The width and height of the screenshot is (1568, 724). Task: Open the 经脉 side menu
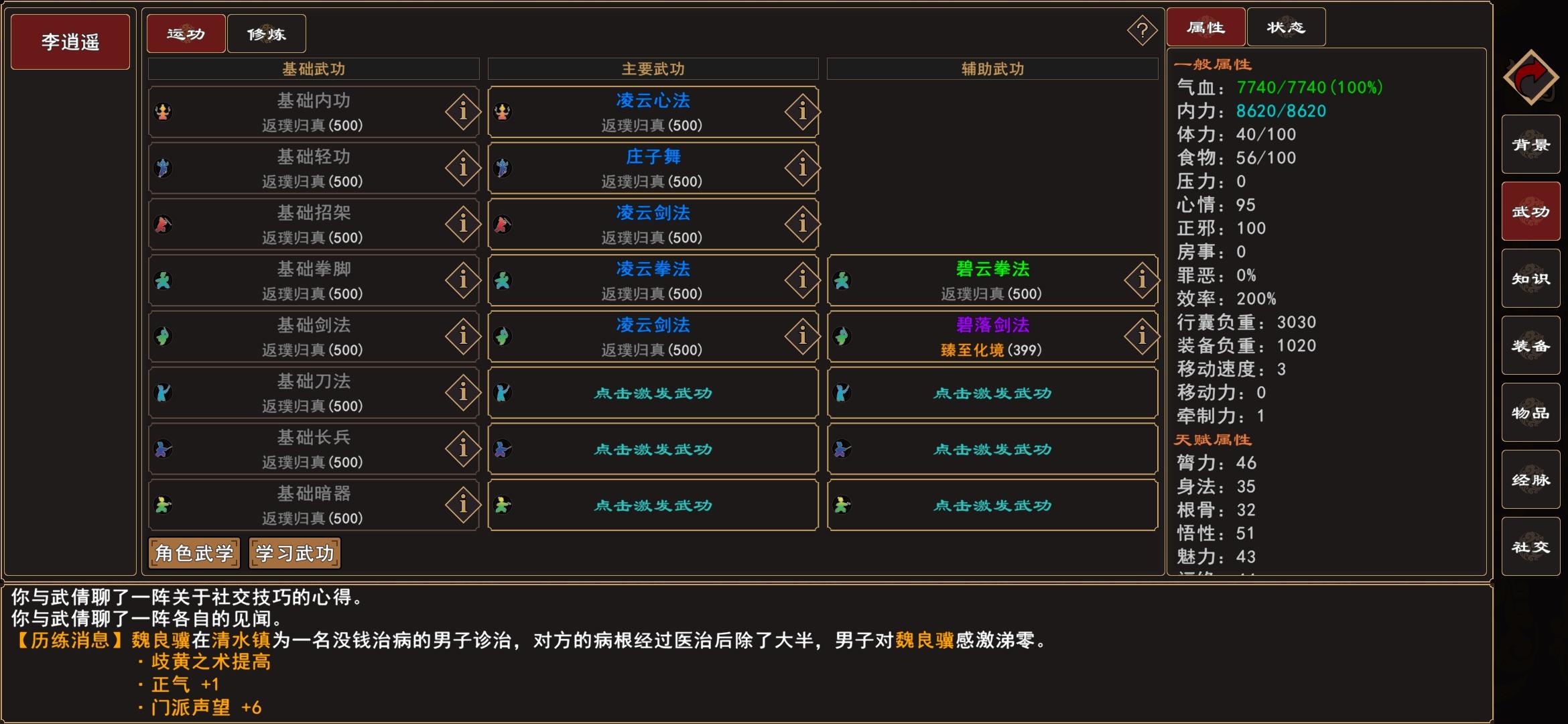tap(1531, 479)
